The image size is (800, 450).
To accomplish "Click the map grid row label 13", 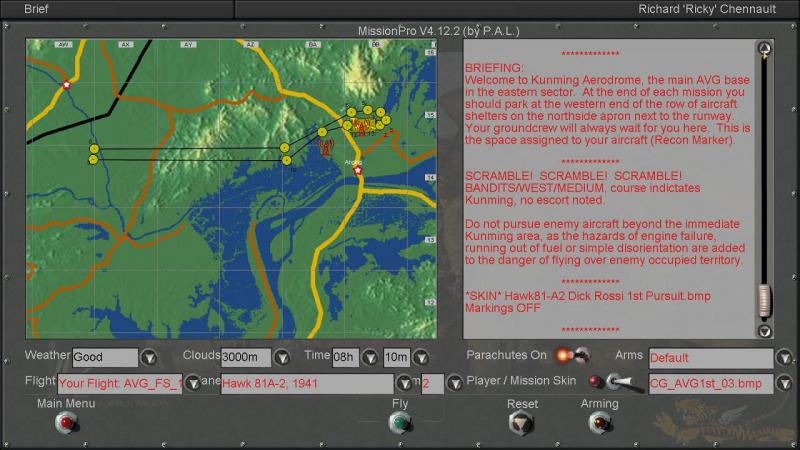I will (x=431, y=240).
